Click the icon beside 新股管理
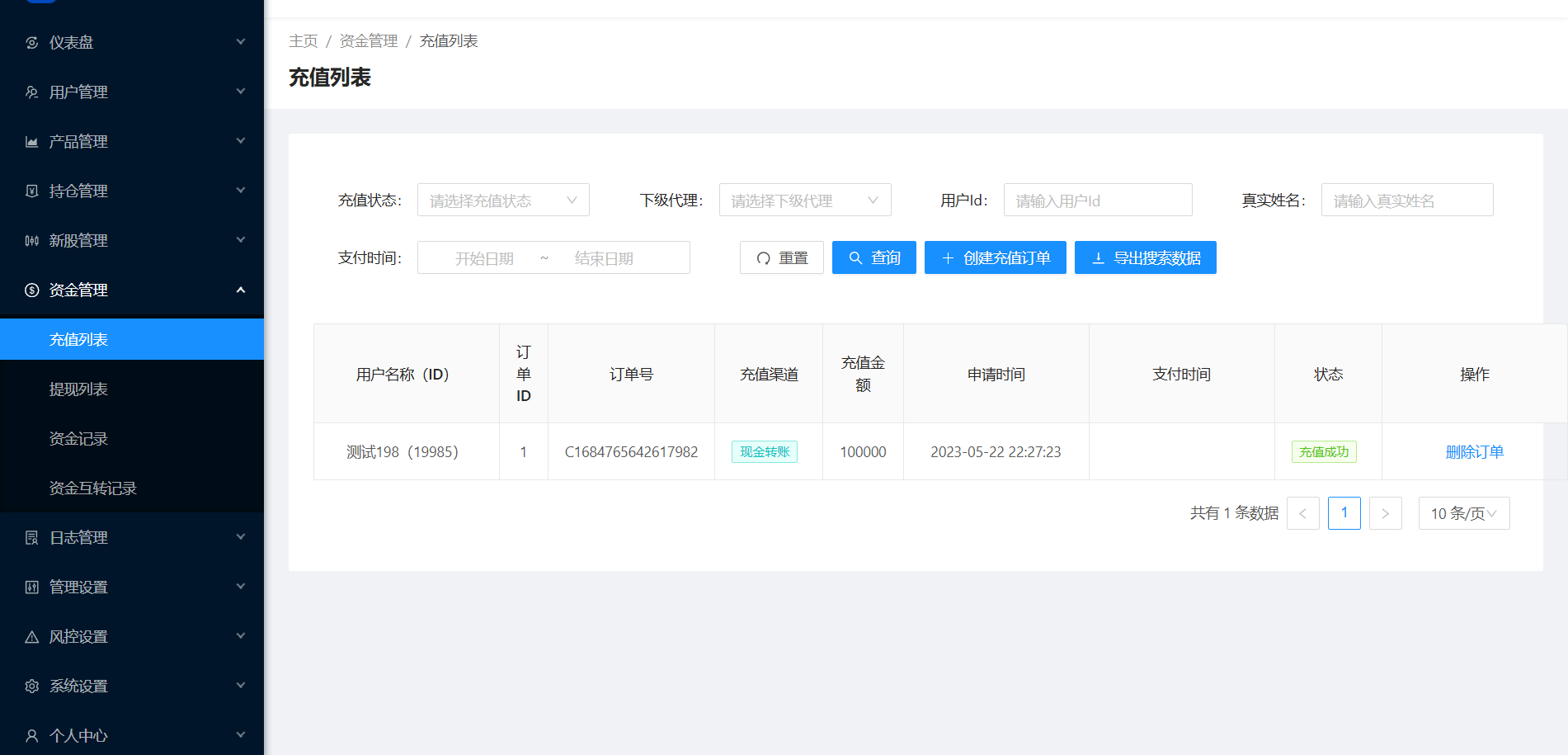The width and height of the screenshot is (1568, 755). [x=32, y=241]
